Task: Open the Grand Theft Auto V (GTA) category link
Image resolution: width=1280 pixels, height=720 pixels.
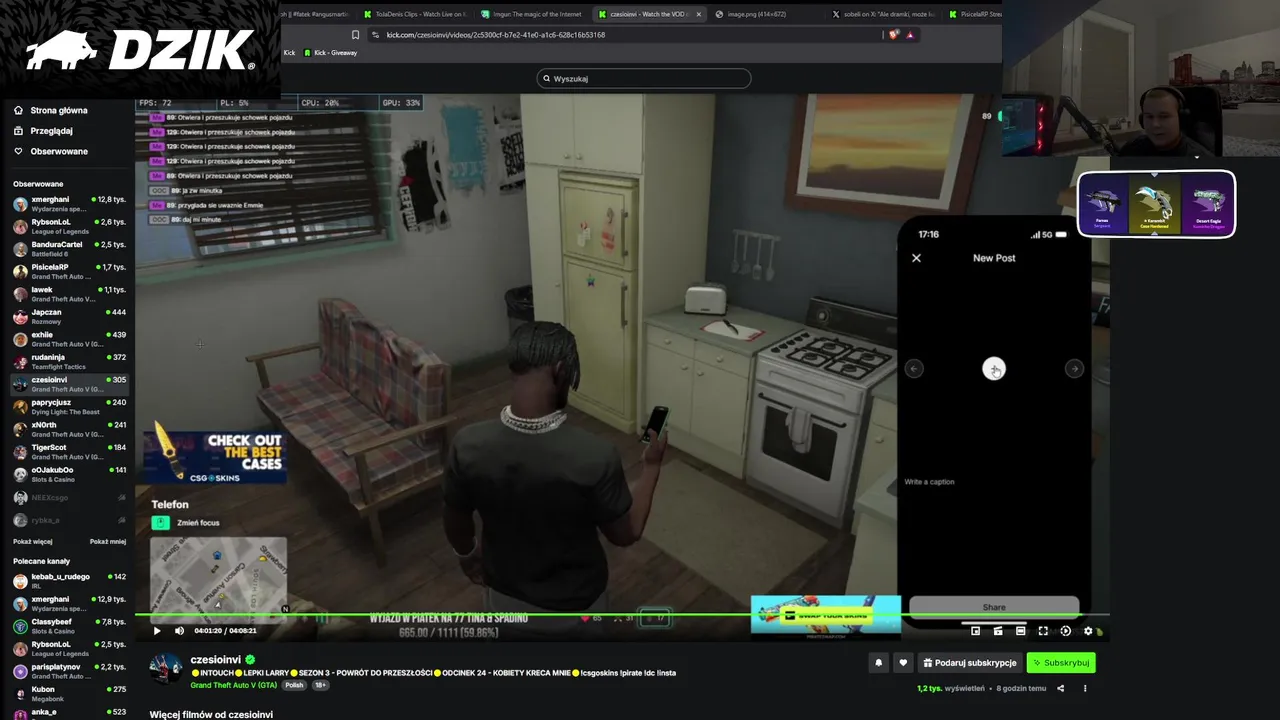Action: coord(234,685)
